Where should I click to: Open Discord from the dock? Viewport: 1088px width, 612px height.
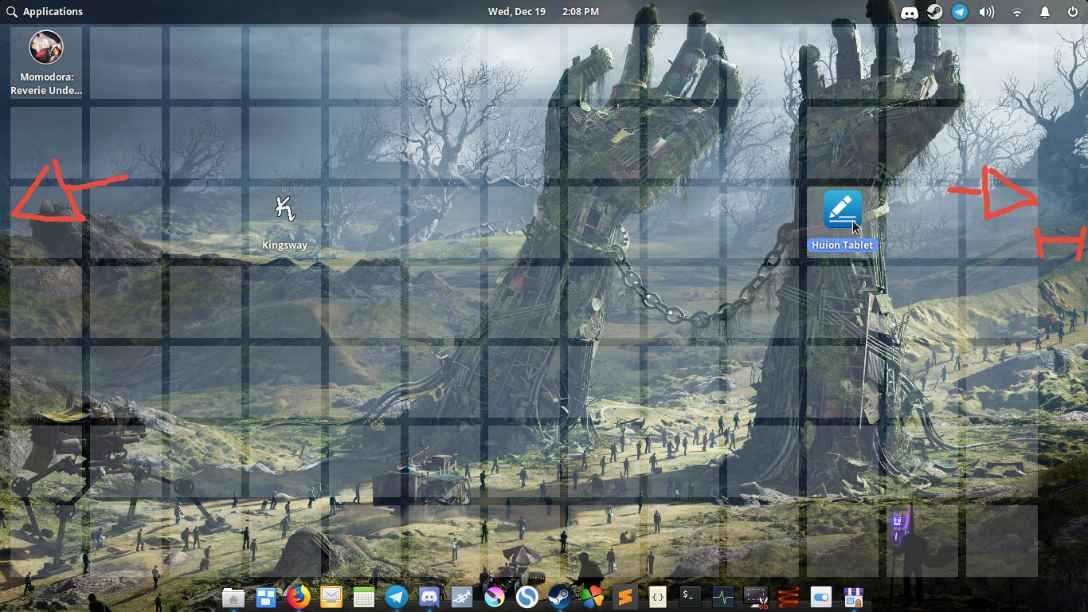click(x=429, y=597)
